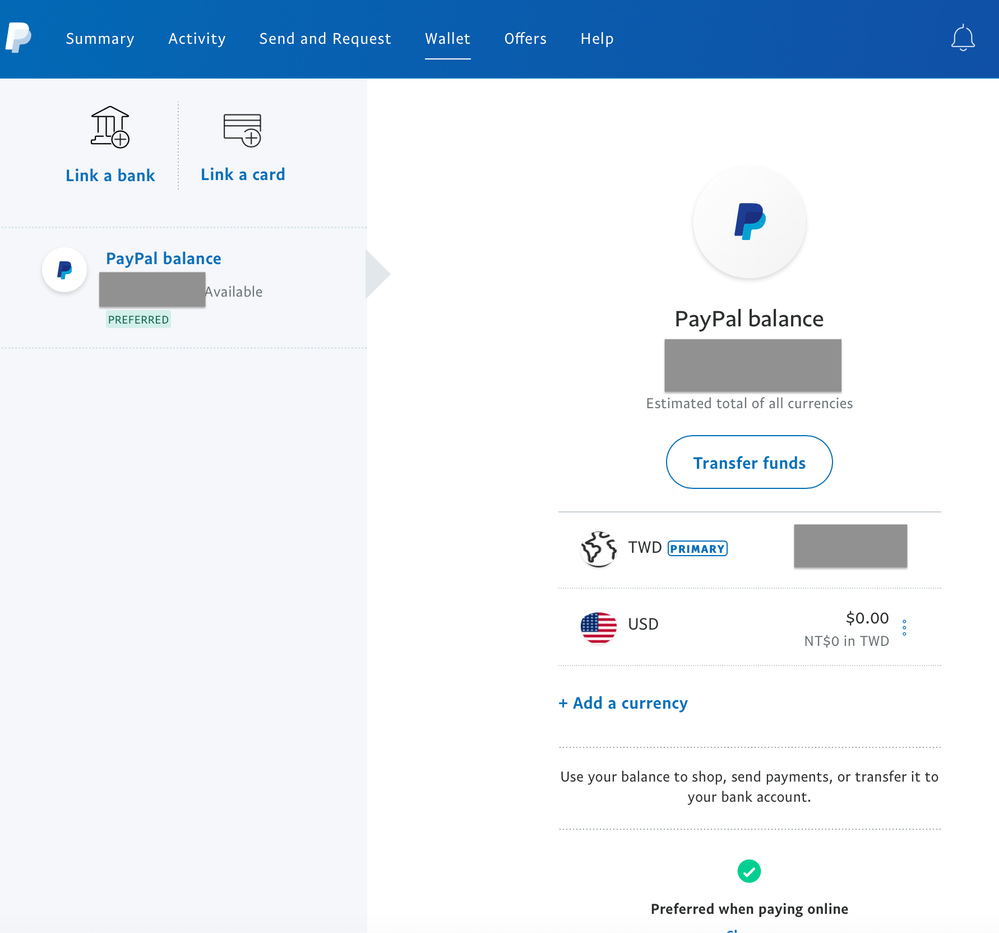This screenshot has width=999, height=933.
Task: Click the credit card plus icon
Action: click(243, 130)
